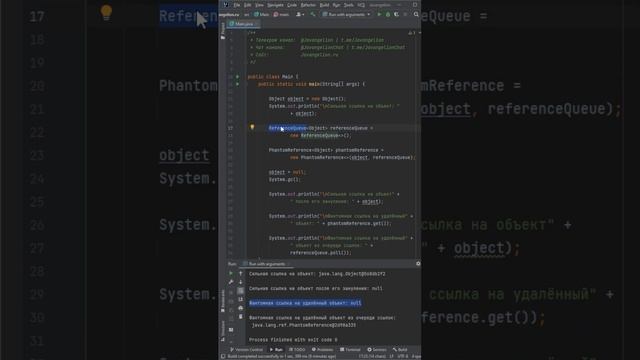640x360 pixels.
Task: Open the Bookmarks sidebar tool window
Action: [x=222, y=301]
